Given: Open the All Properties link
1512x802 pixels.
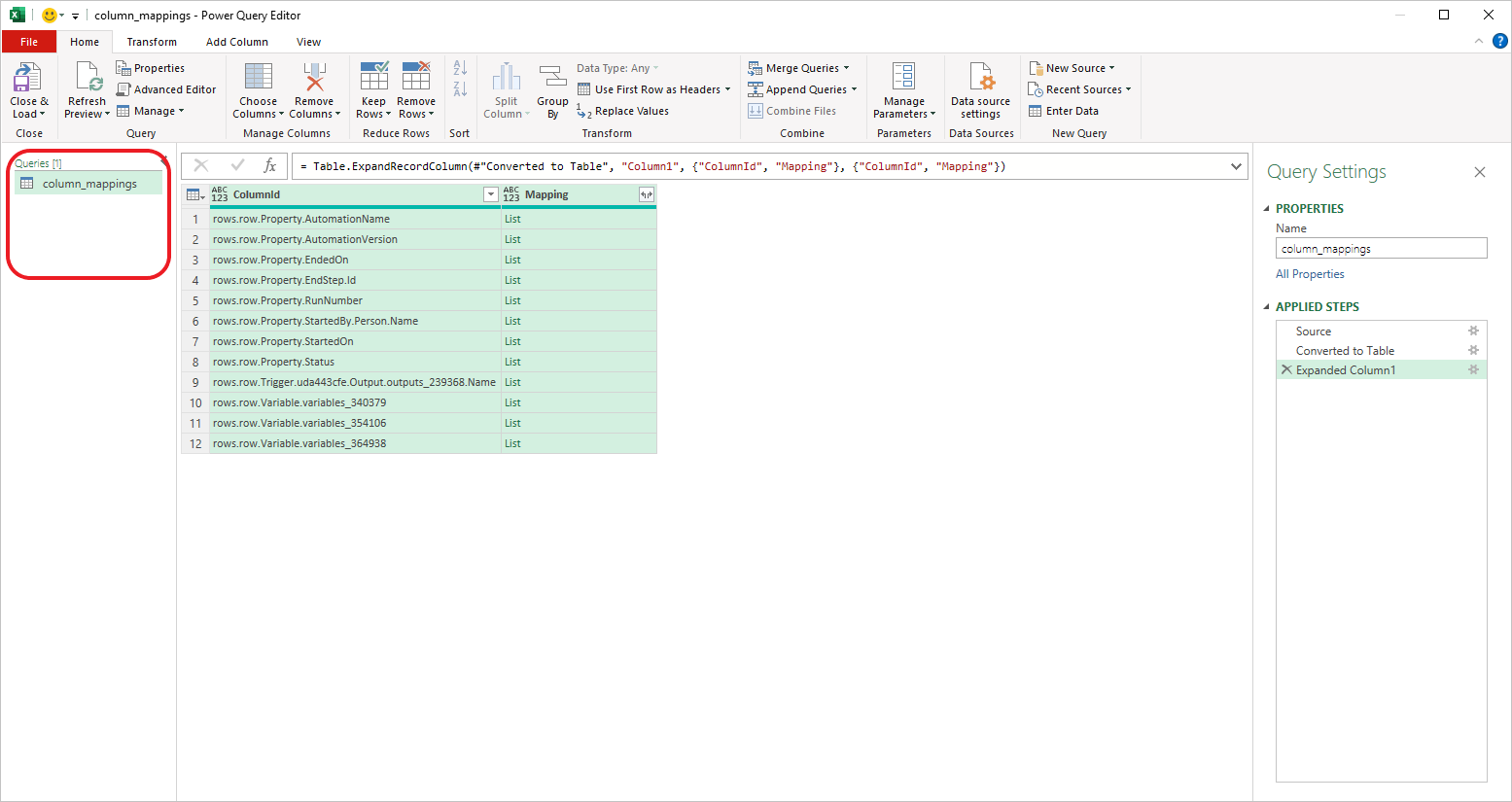Looking at the screenshot, I should 1310,274.
